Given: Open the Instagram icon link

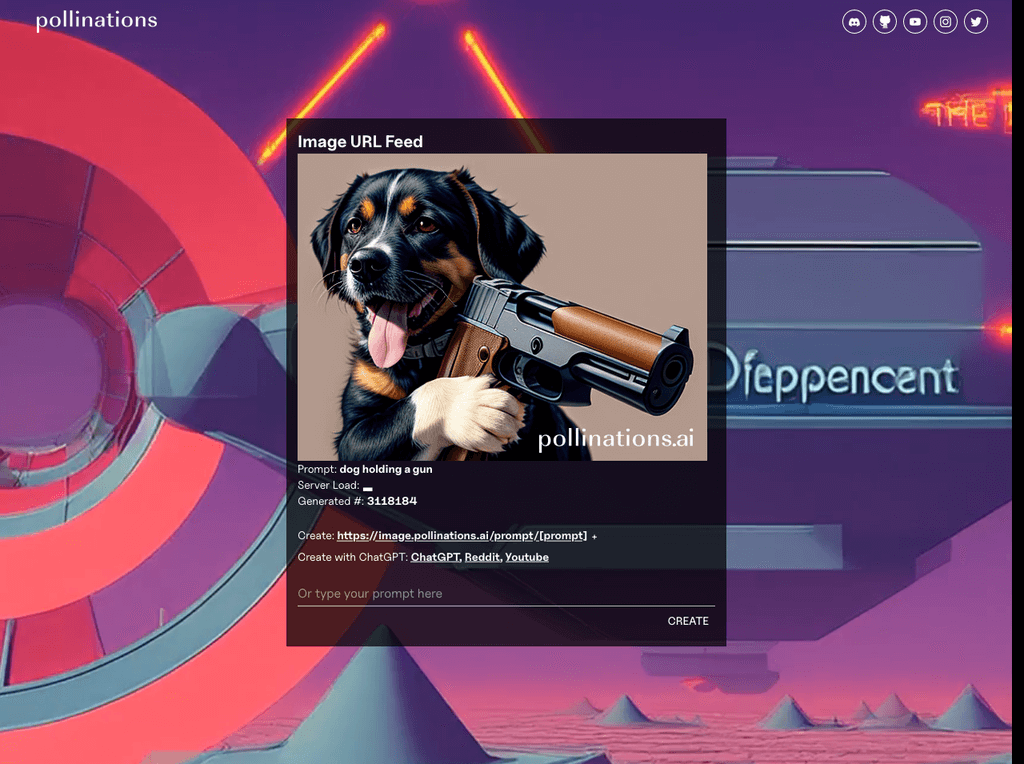Looking at the screenshot, I should (x=945, y=22).
